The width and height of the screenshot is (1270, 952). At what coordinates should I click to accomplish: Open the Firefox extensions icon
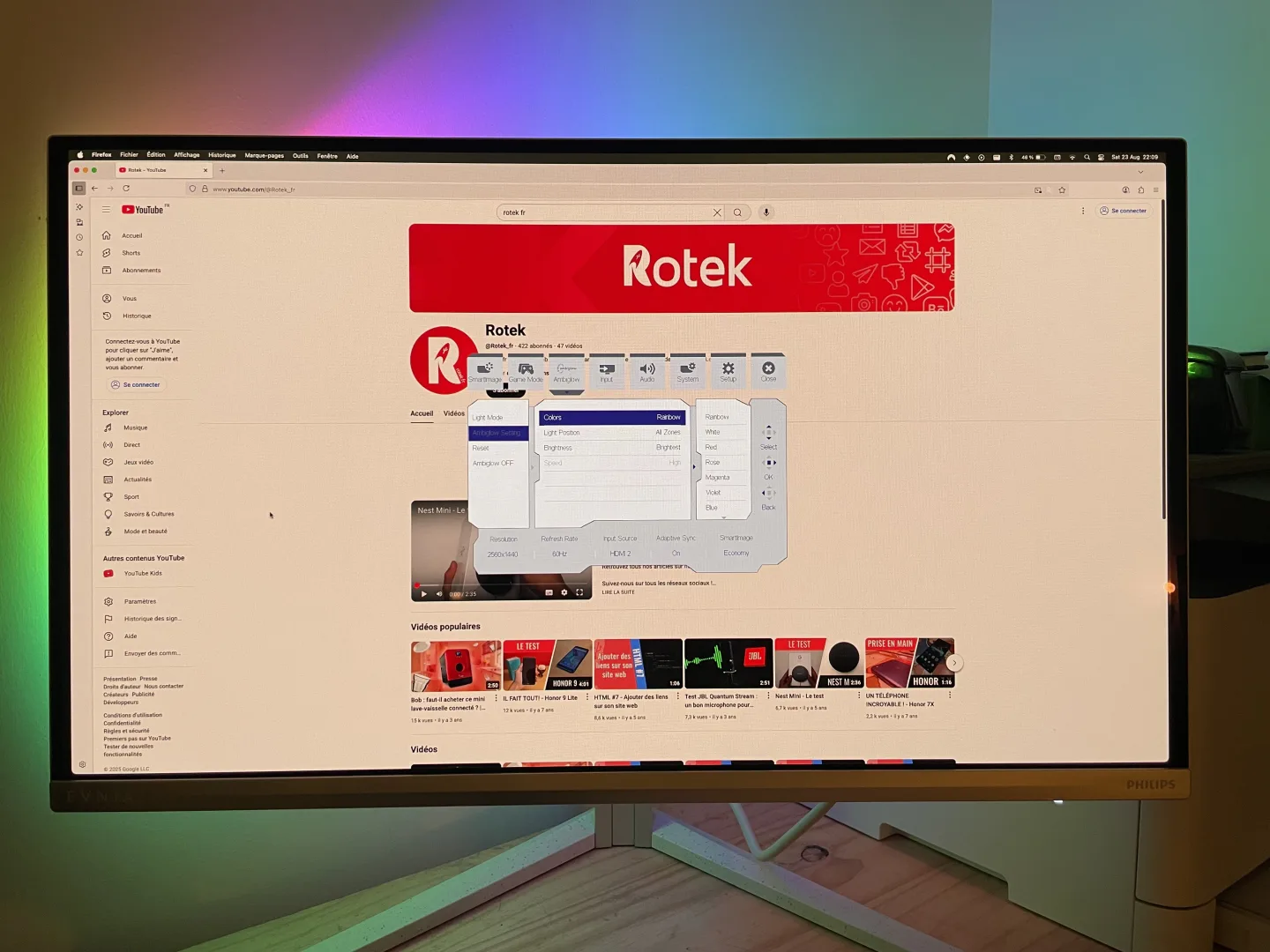[1141, 190]
